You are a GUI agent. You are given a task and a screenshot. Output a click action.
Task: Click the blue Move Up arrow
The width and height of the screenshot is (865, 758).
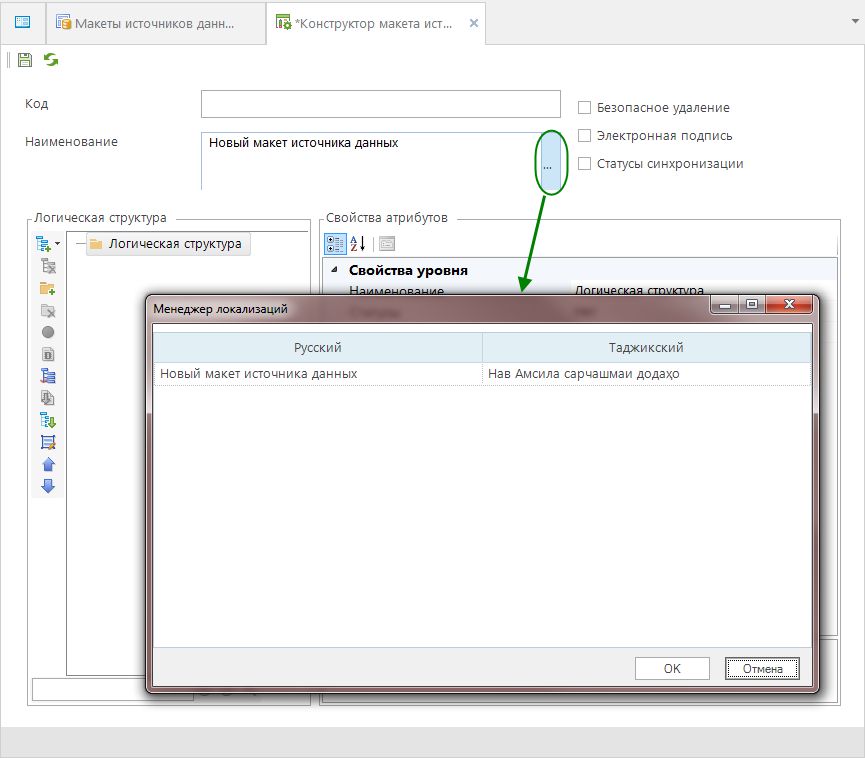coord(47,464)
